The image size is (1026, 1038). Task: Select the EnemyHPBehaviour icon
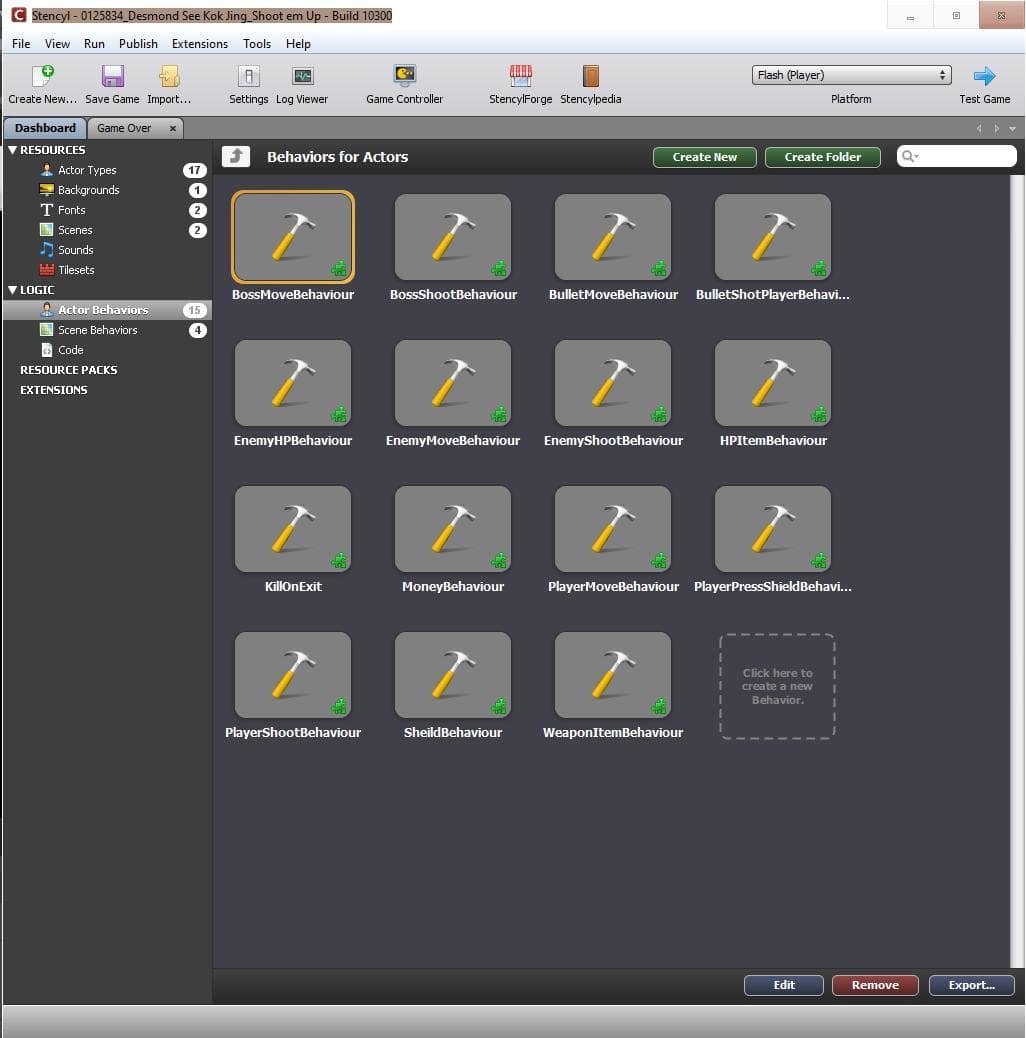pyautogui.click(x=293, y=383)
